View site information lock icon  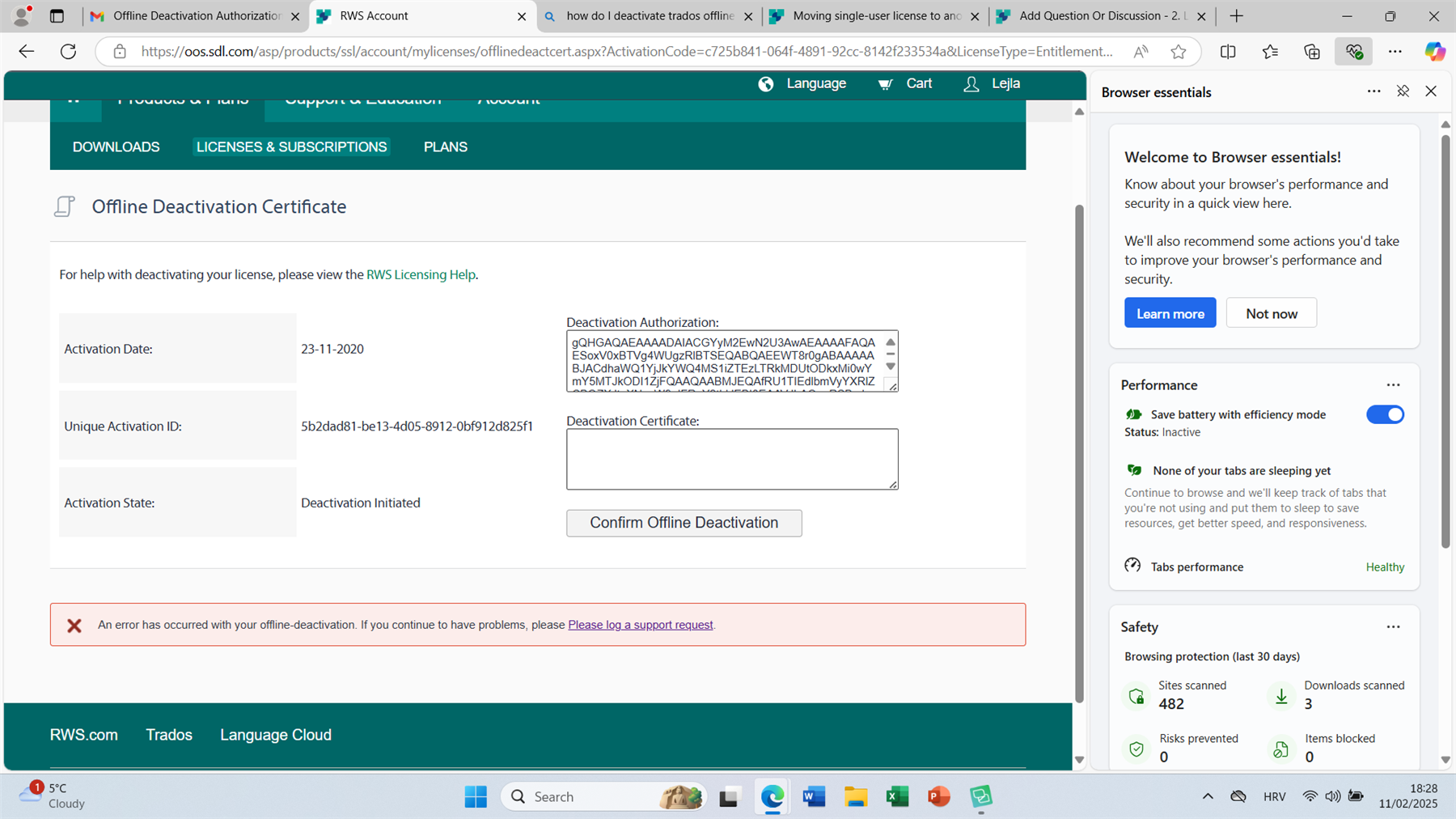click(120, 52)
